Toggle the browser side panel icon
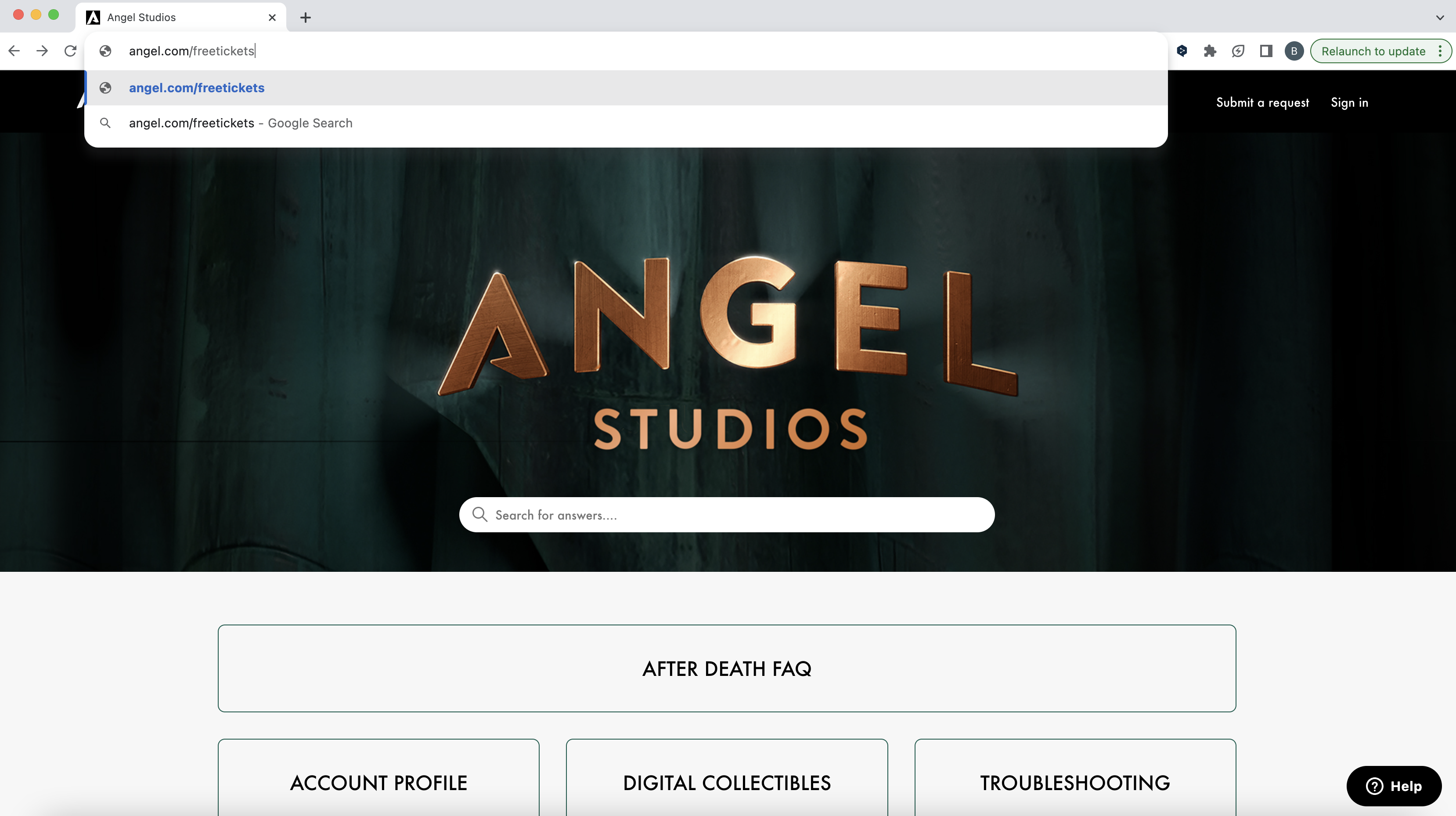1456x816 pixels. 1265,51
